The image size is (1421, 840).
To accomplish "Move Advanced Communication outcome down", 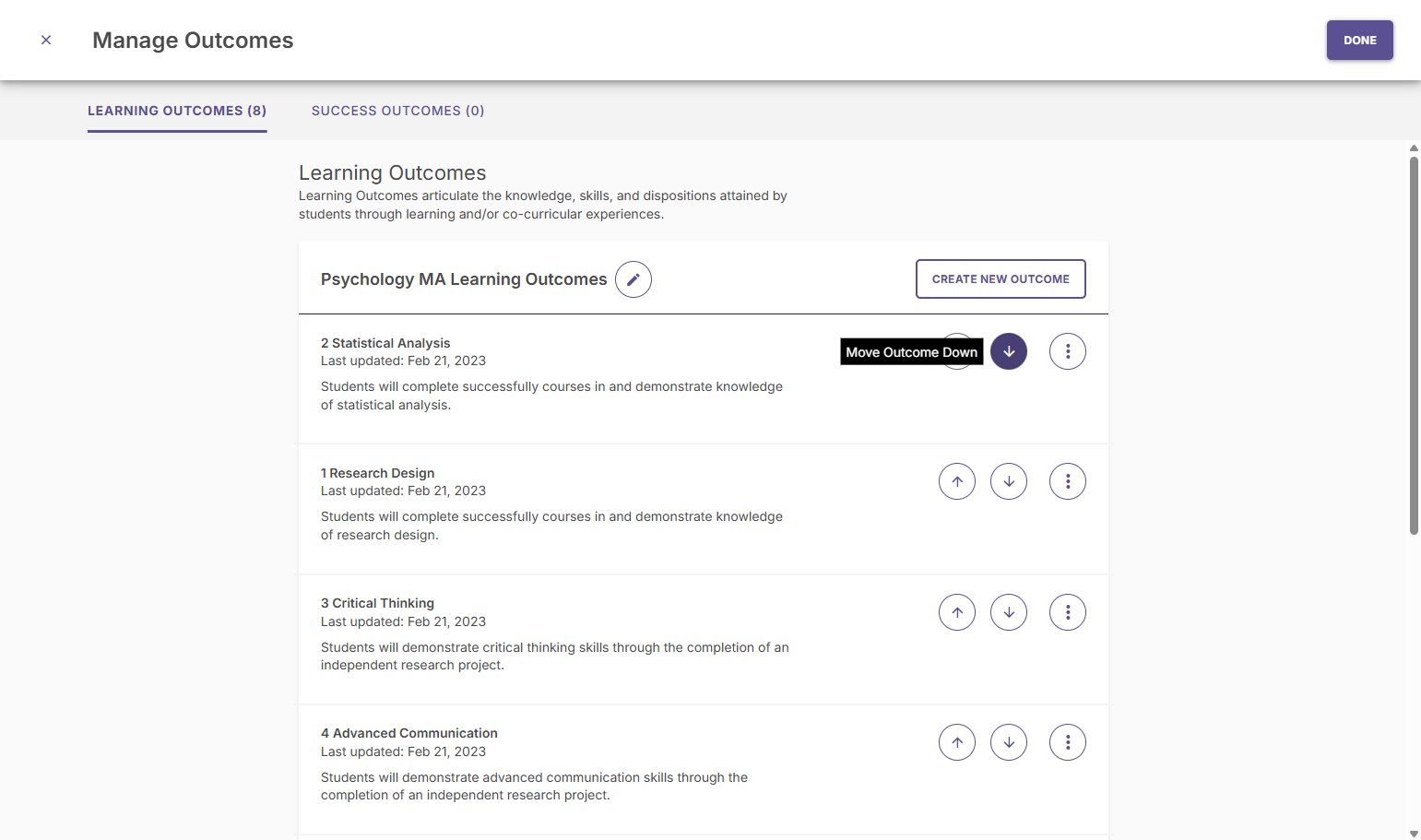I will [x=1009, y=742].
